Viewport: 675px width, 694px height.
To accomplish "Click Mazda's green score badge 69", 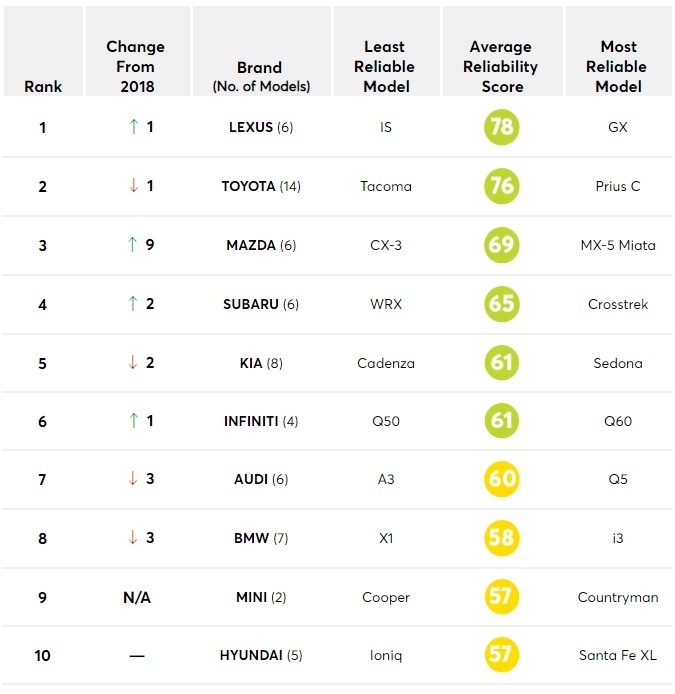I will (502, 245).
